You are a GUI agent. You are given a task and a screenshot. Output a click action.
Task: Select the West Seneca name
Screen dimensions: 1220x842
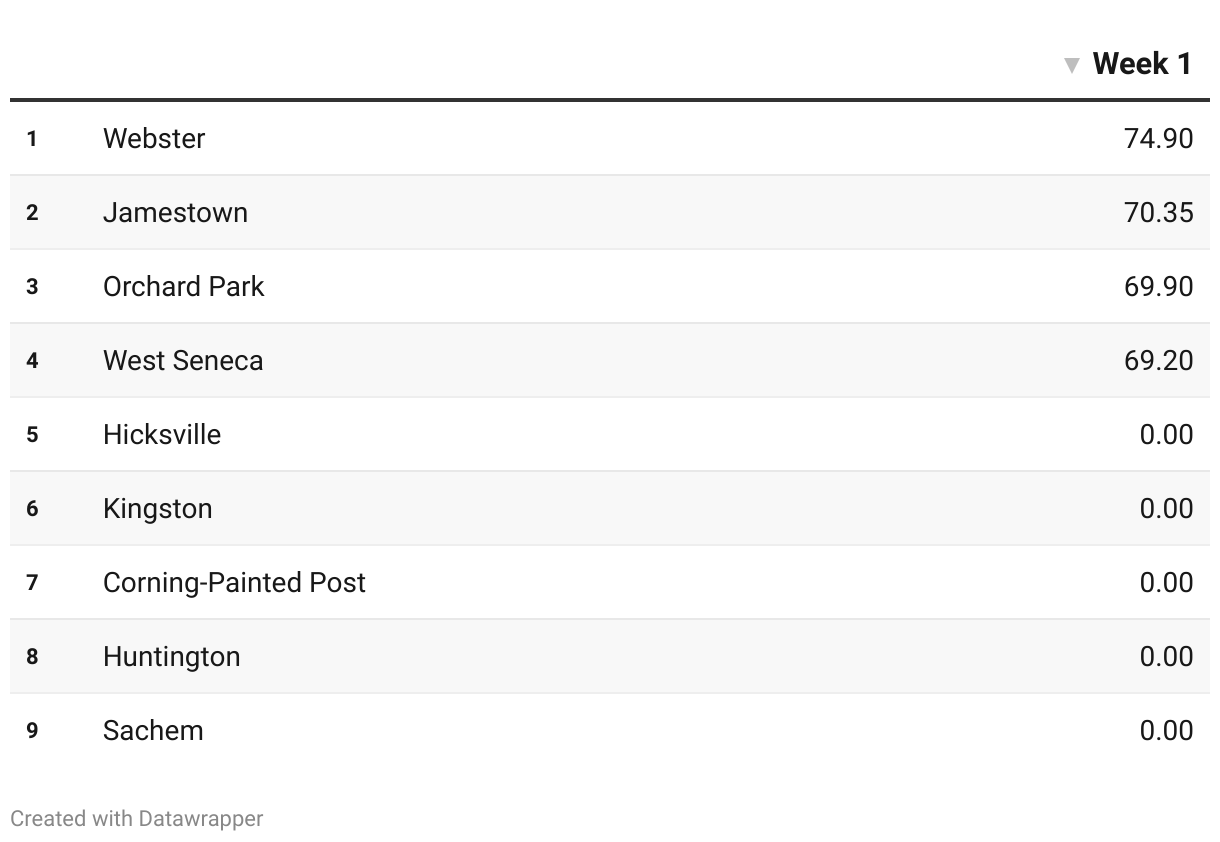tap(183, 360)
